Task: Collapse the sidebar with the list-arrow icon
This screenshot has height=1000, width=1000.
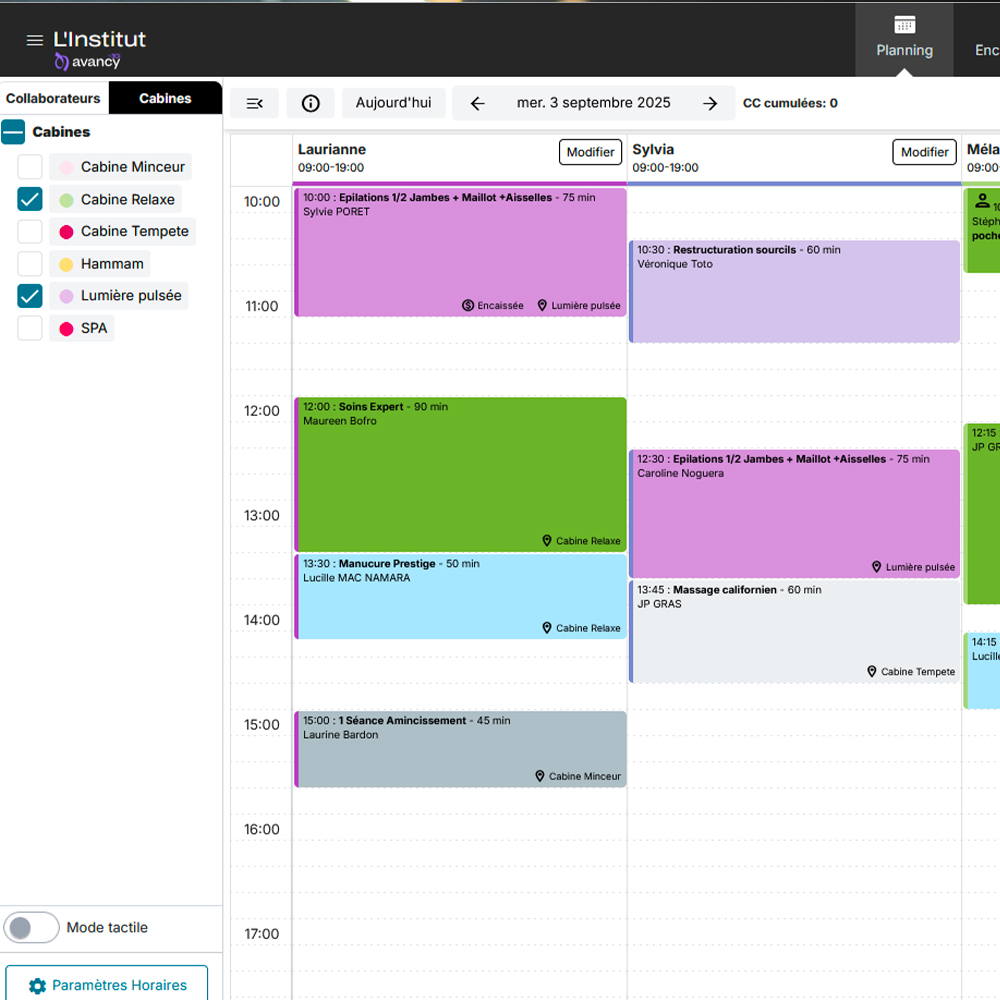Action: pyautogui.click(x=254, y=103)
